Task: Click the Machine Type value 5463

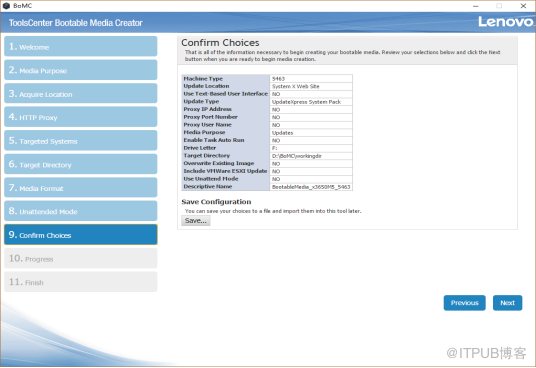Action: pyautogui.click(x=311, y=79)
